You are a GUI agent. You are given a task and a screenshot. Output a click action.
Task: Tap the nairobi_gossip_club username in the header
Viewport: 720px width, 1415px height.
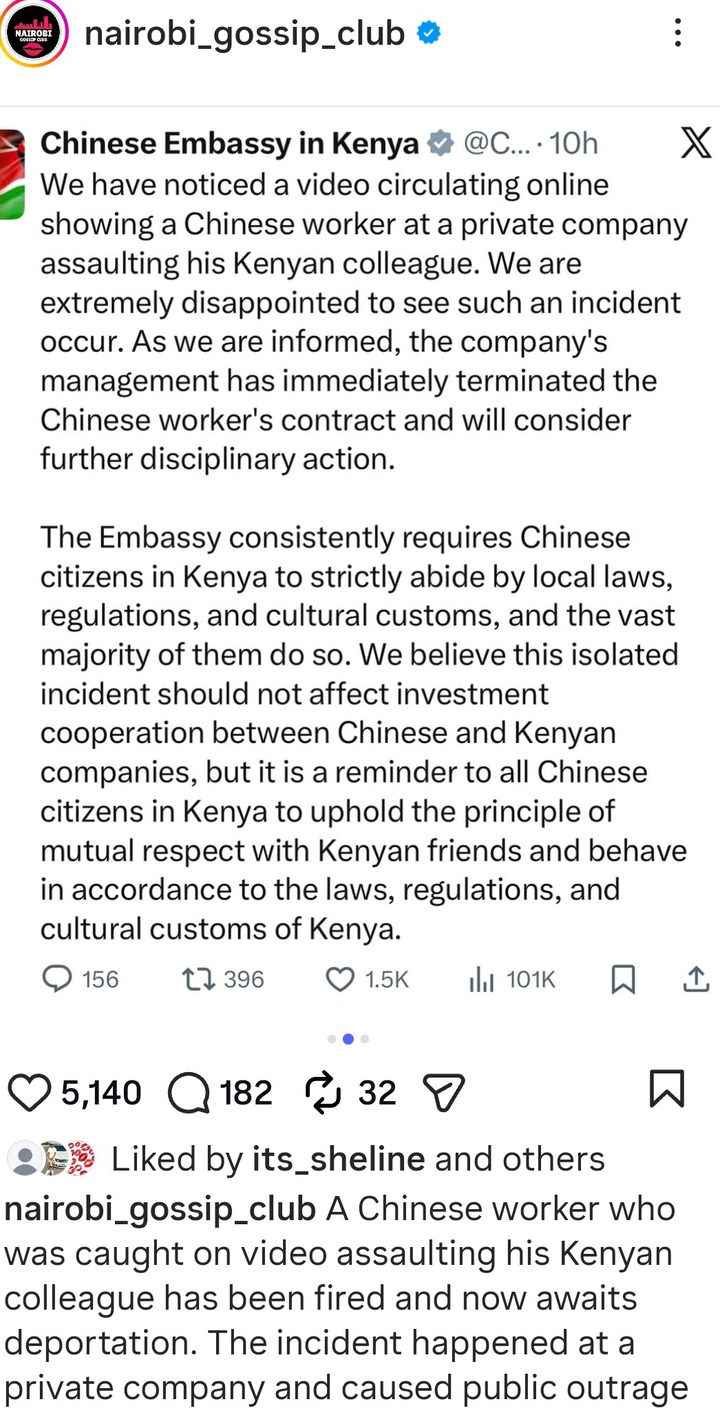(245, 34)
